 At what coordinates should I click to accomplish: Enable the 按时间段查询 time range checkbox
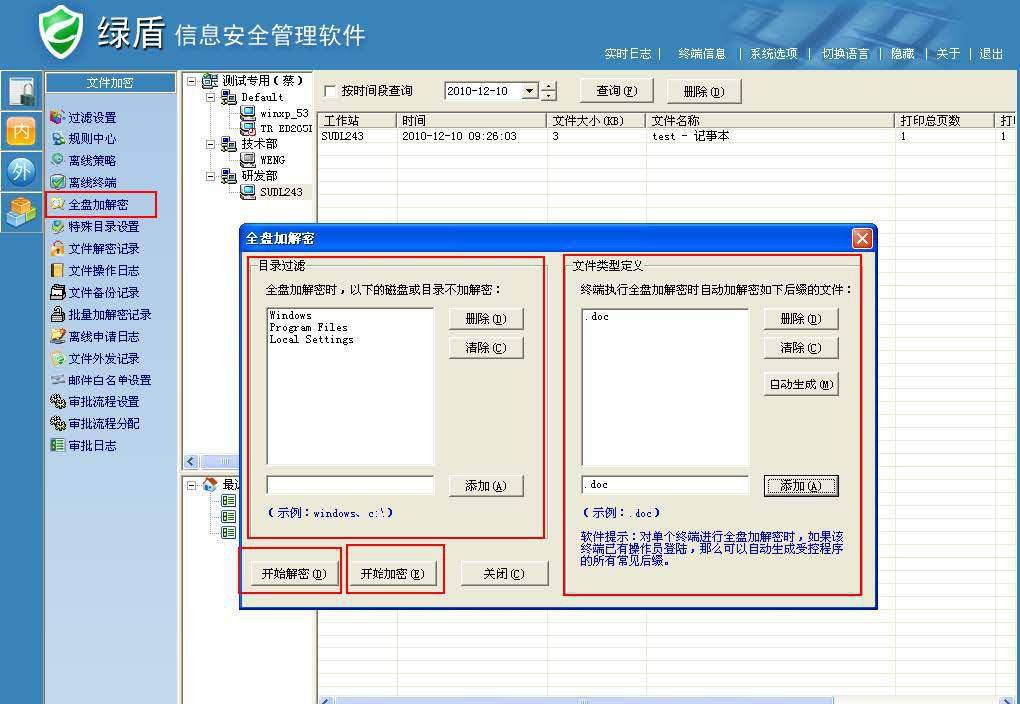330,91
